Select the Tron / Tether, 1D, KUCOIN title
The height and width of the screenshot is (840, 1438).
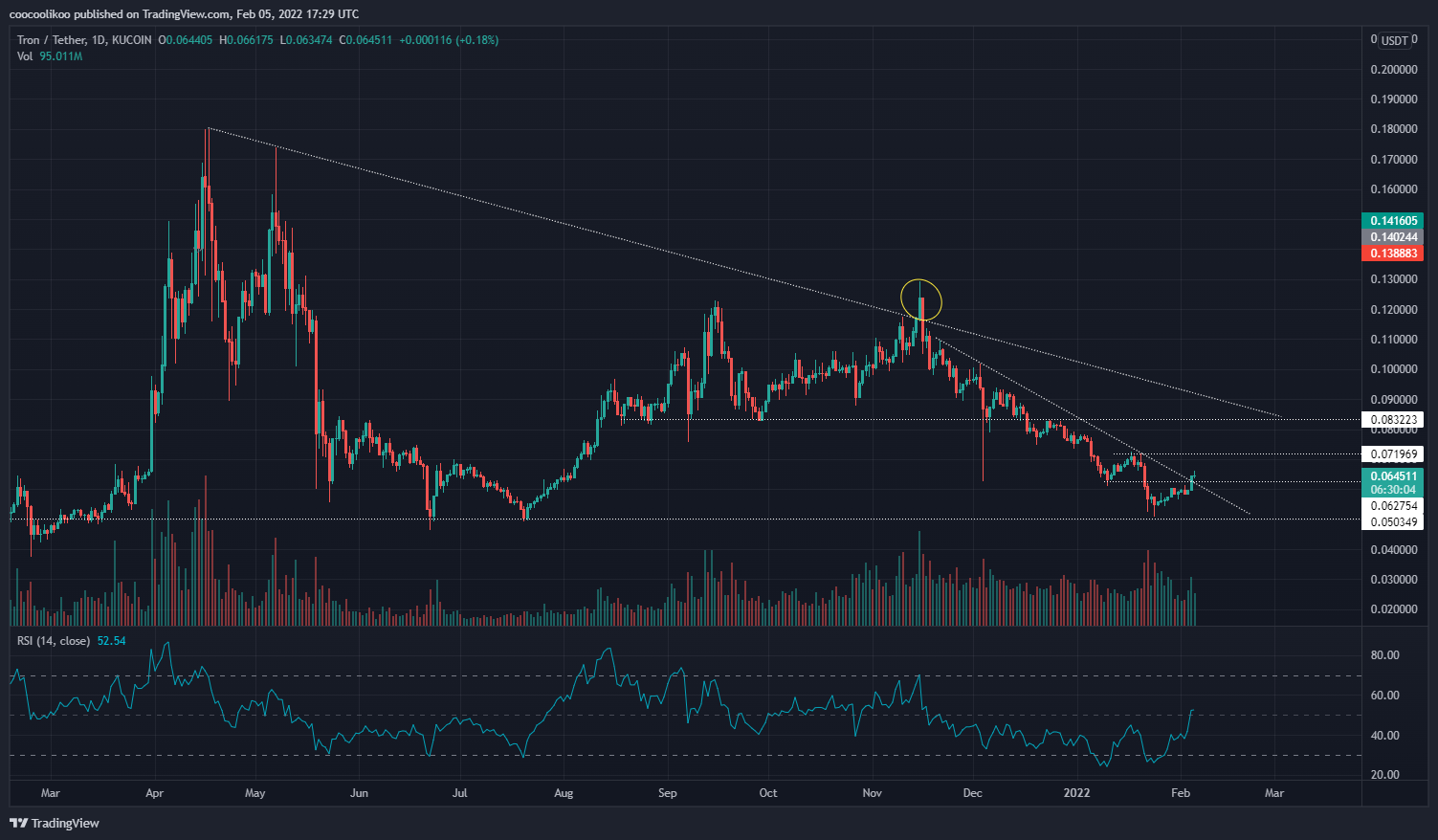[84, 40]
